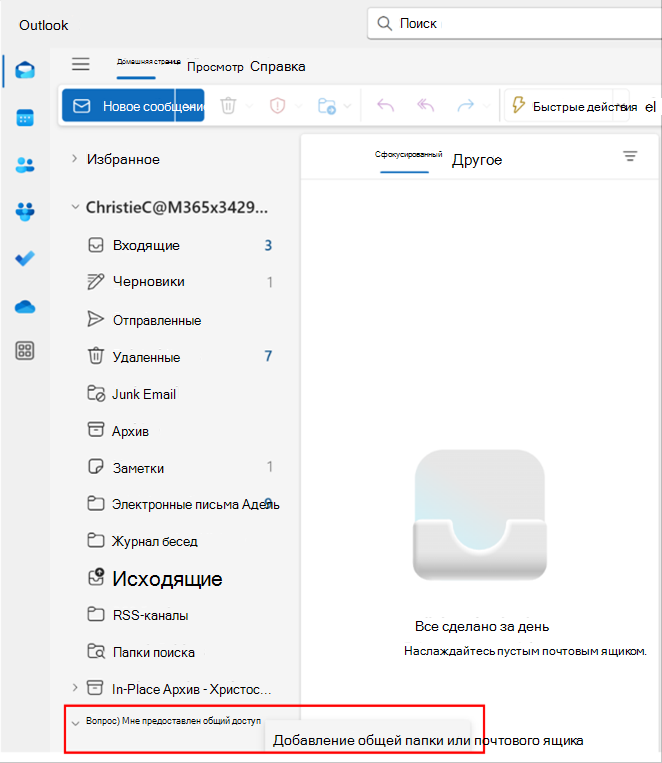662x763 pixels.
Task: Open the message list filter icon
Action: (x=630, y=156)
